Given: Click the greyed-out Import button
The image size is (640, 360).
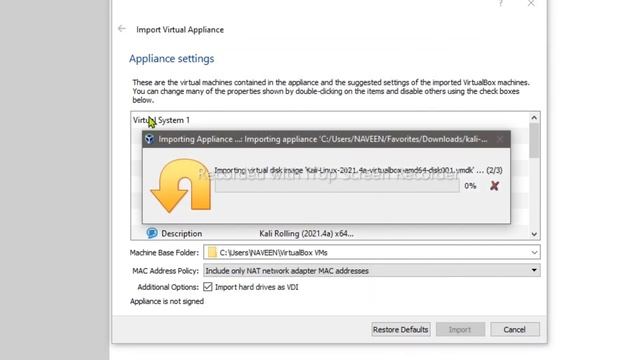Looking at the screenshot, I should tap(460, 329).
